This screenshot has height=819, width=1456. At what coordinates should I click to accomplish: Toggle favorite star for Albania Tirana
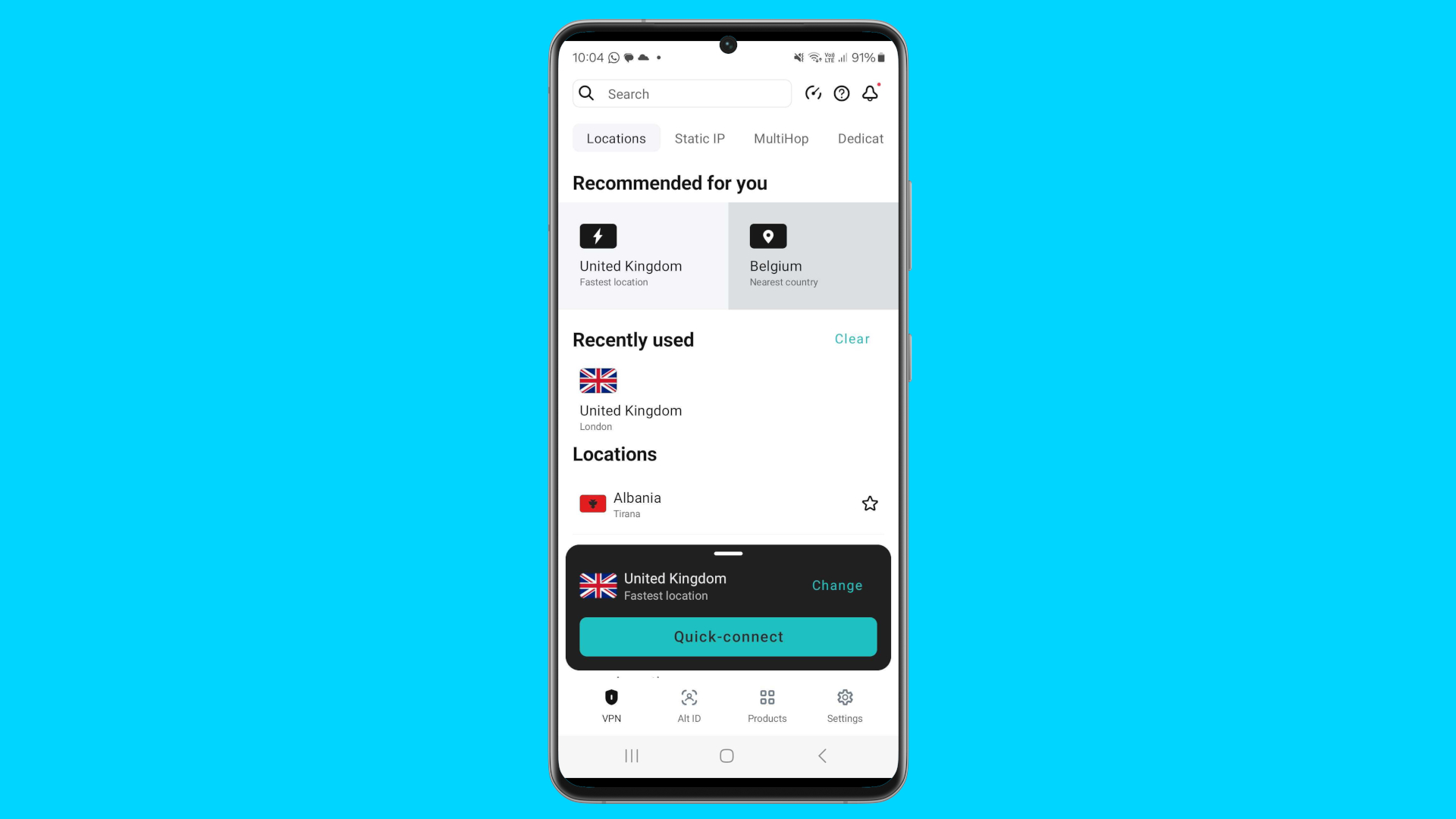(869, 503)
